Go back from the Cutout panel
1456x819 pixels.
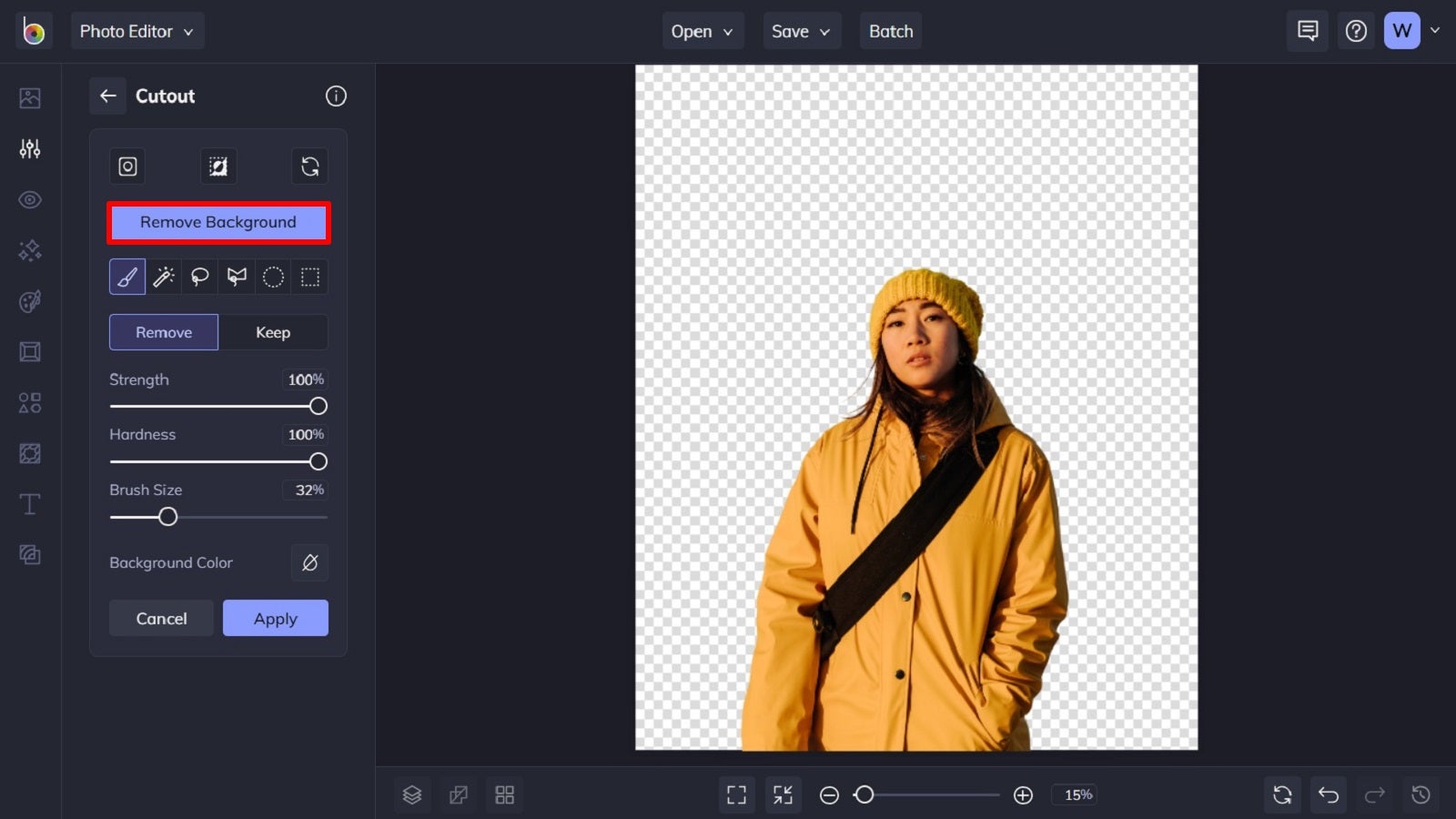tap(108, 96)
